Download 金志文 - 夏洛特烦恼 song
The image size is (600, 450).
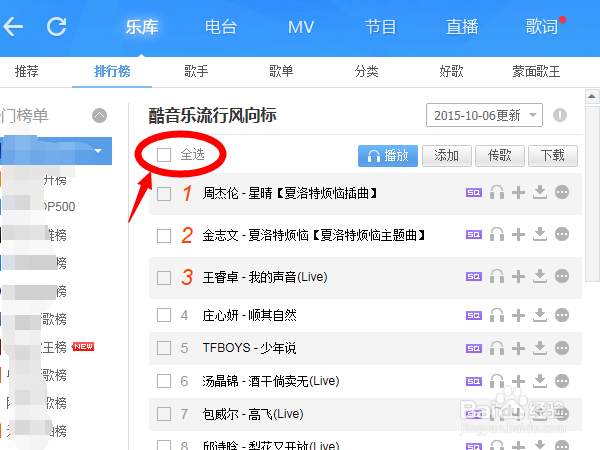point(540,234)
